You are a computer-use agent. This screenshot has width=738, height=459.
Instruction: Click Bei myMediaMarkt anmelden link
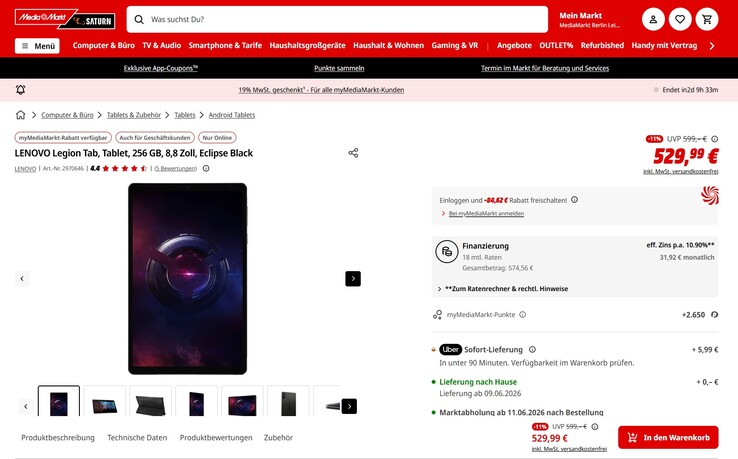point(486,213)
